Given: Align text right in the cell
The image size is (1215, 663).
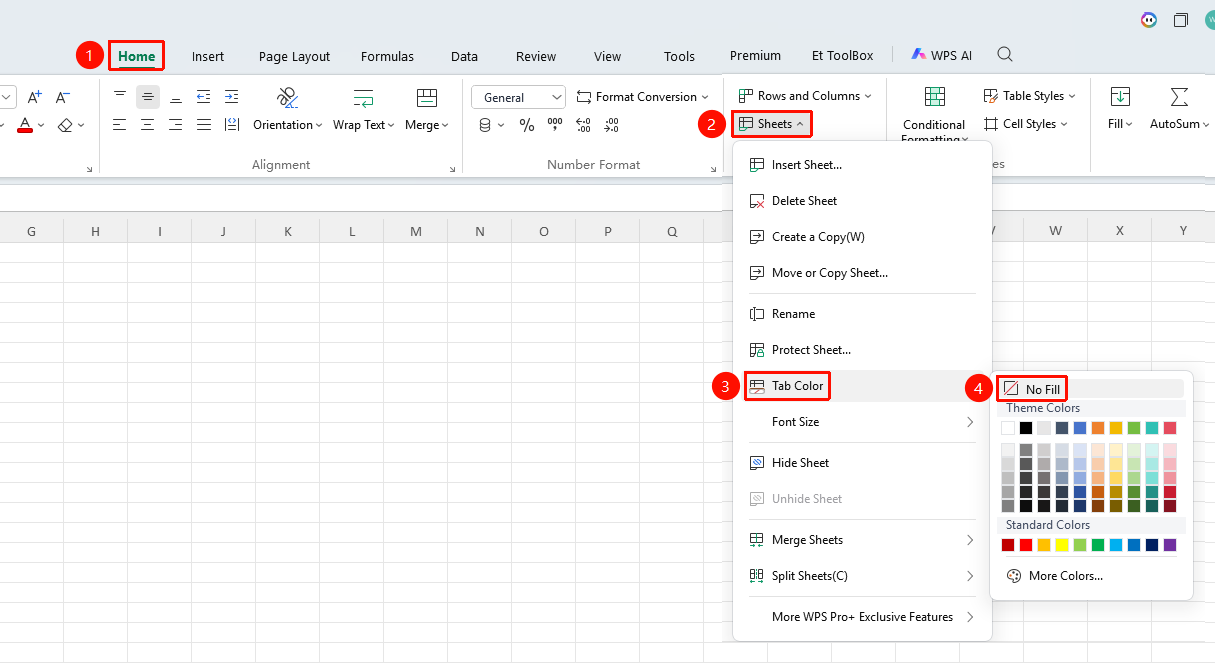Looking at the screenshot, I should point(176,125).
